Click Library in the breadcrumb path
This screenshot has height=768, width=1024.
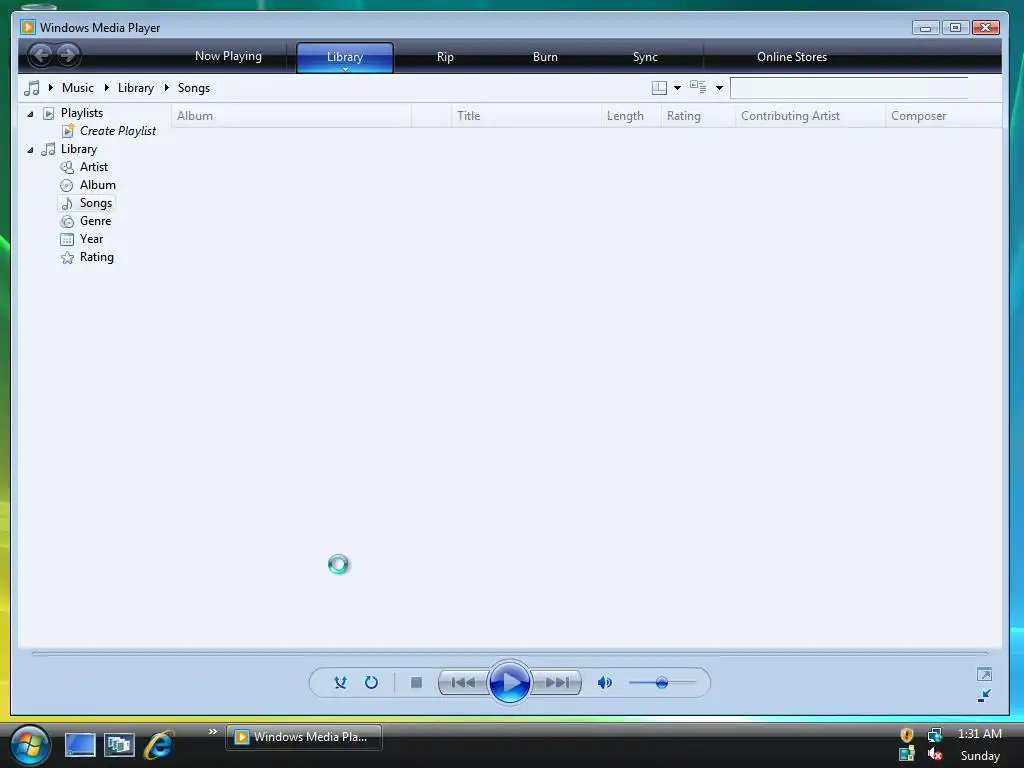[x=136, y=88]
